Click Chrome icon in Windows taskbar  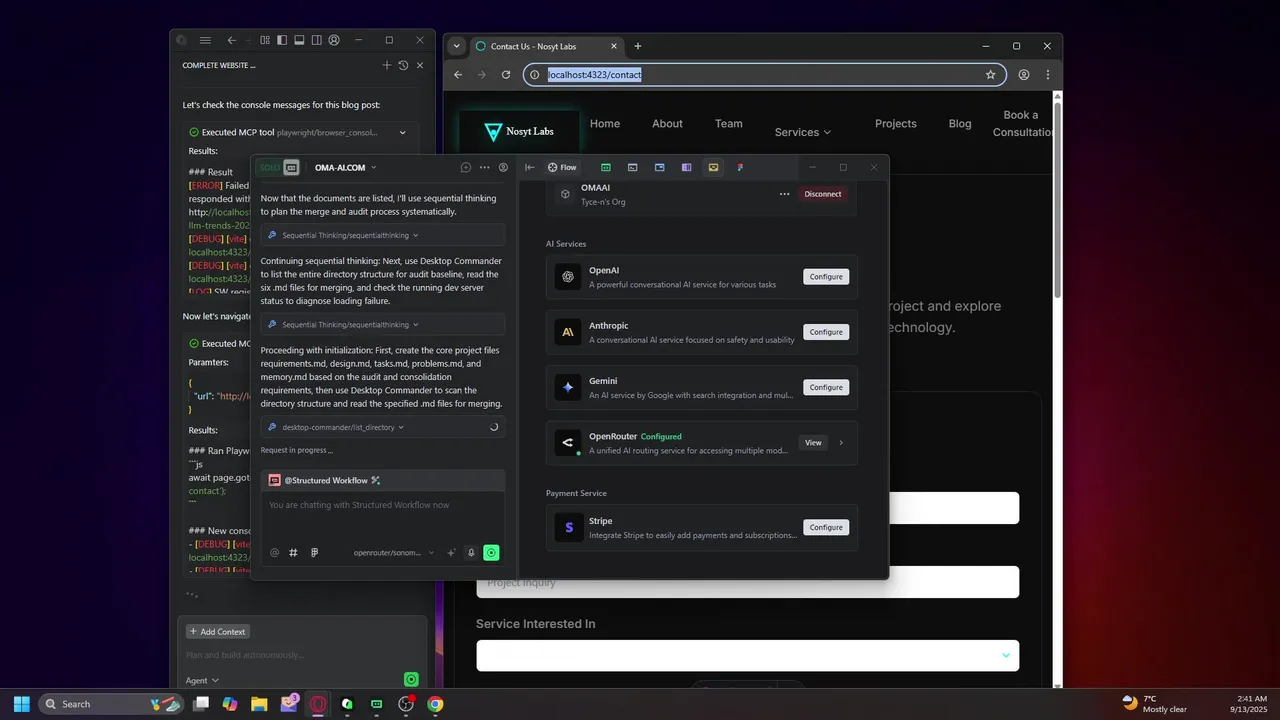[435, 704]
